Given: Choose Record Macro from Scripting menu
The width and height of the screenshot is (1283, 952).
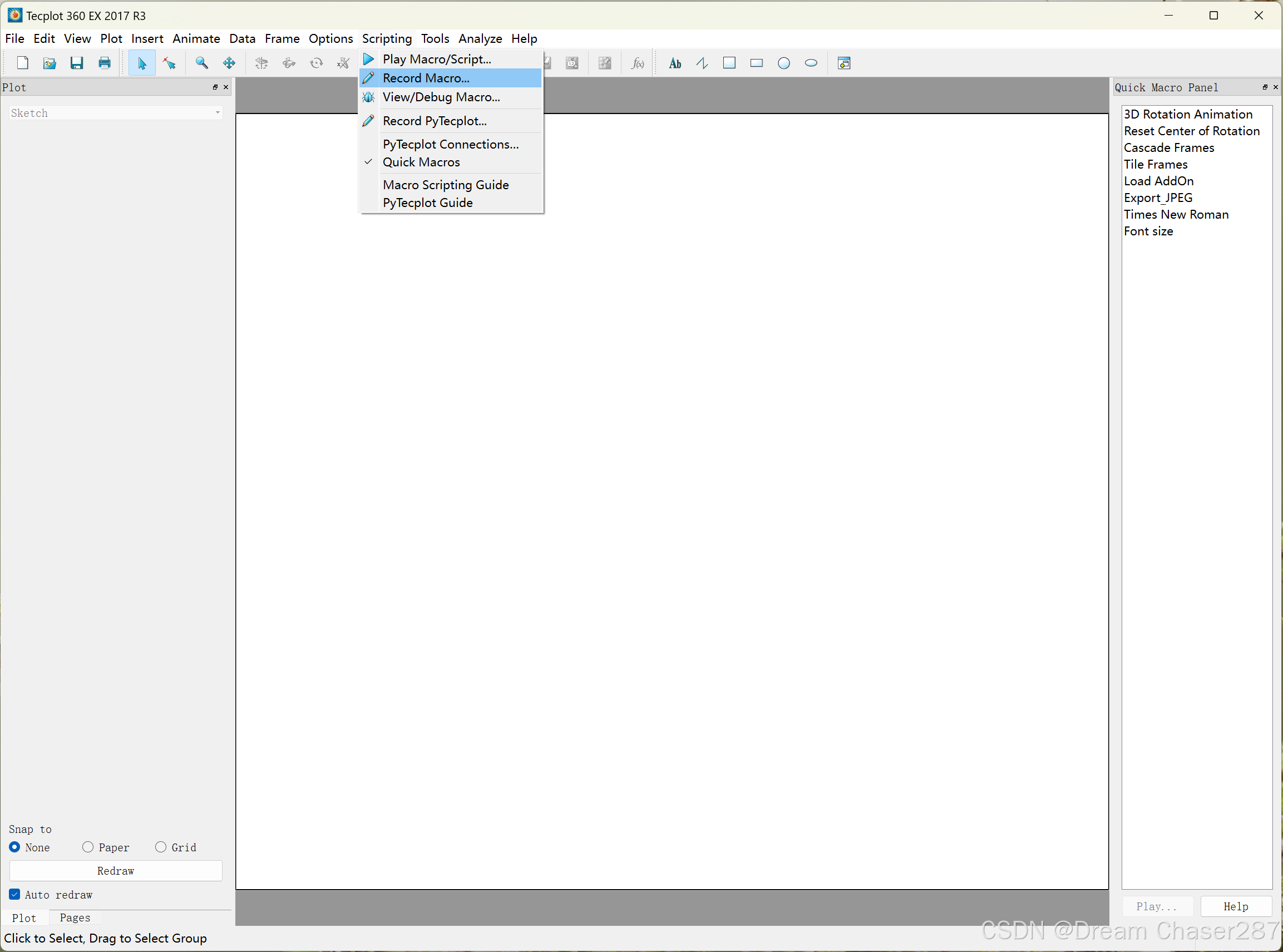Looking at the screenshot, I should pos(426,78).
